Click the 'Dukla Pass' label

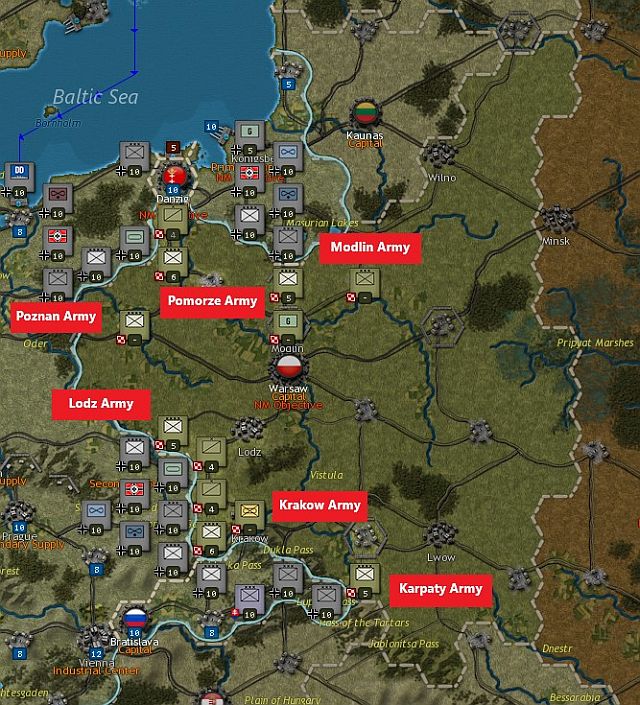(289, 550)
